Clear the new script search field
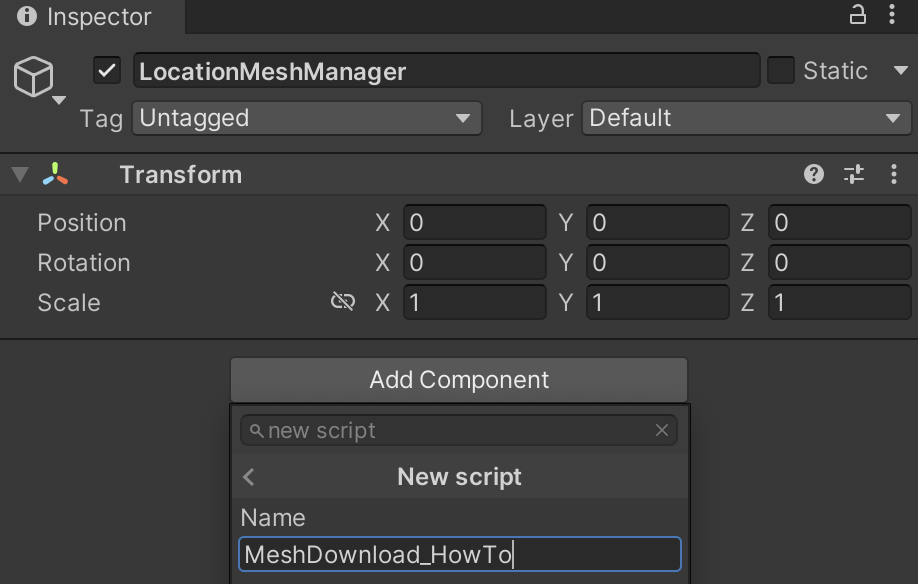This screenshot has height=584, width=918. tap(662, 430)
